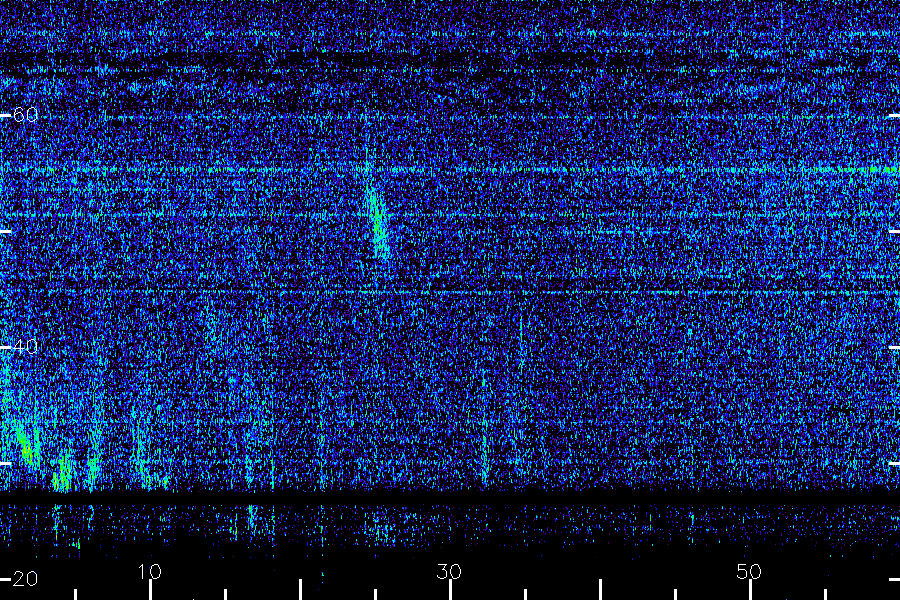
Task: Select the bright green burst in the mid spectrogram
Action: [x=378, y=221]
